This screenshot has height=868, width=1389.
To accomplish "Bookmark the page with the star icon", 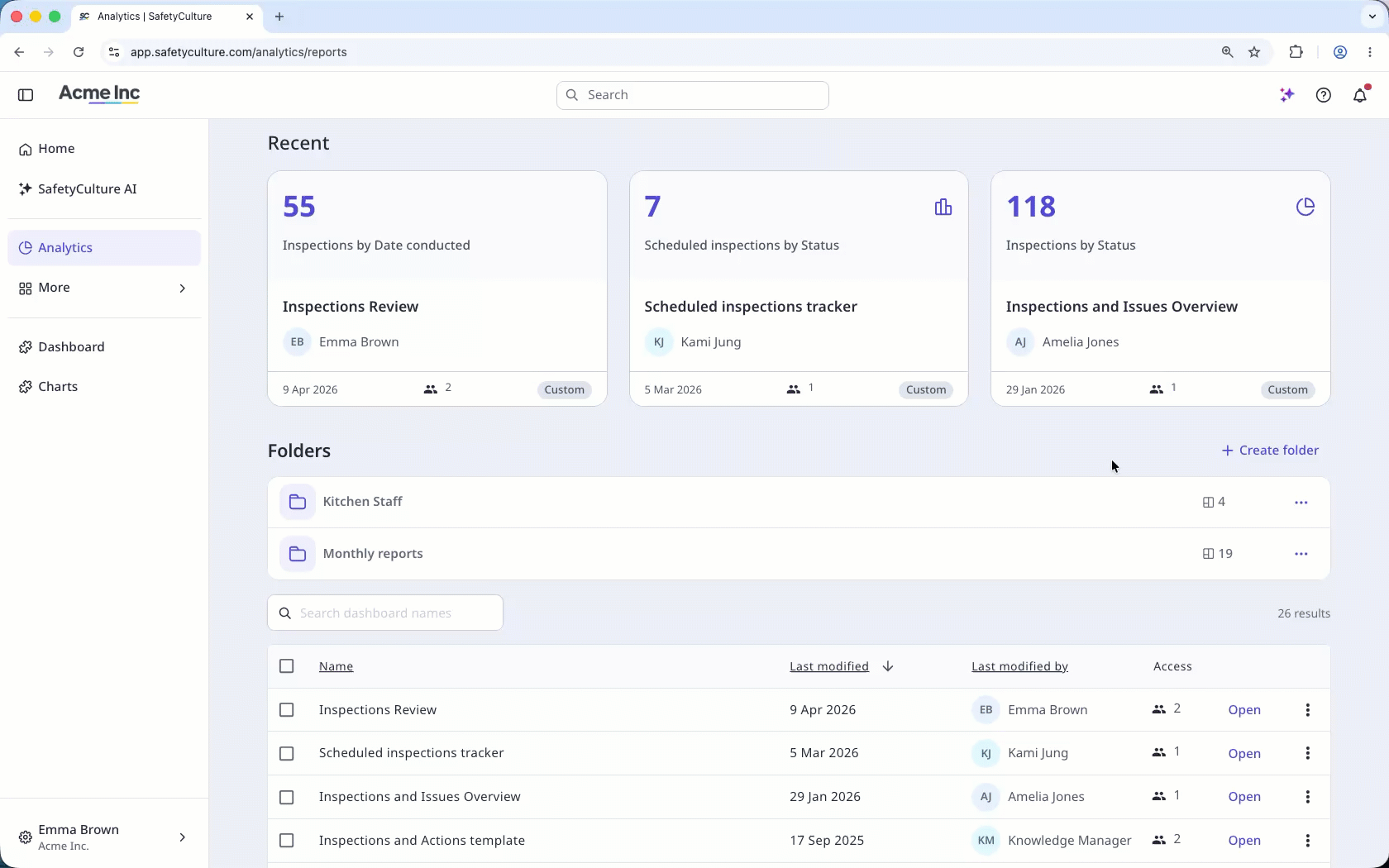I will click(1254, 52).
